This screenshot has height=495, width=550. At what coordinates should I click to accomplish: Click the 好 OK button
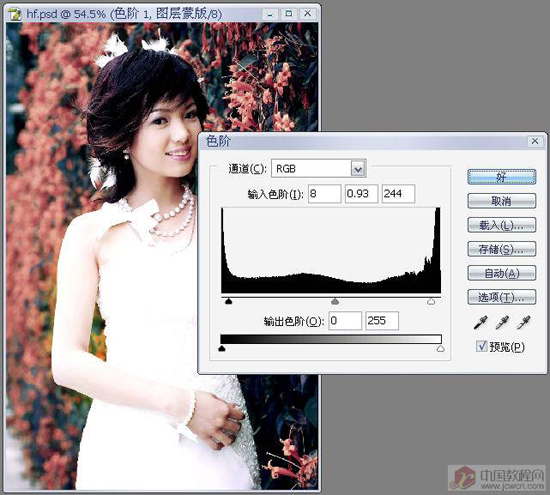point(502,177)
